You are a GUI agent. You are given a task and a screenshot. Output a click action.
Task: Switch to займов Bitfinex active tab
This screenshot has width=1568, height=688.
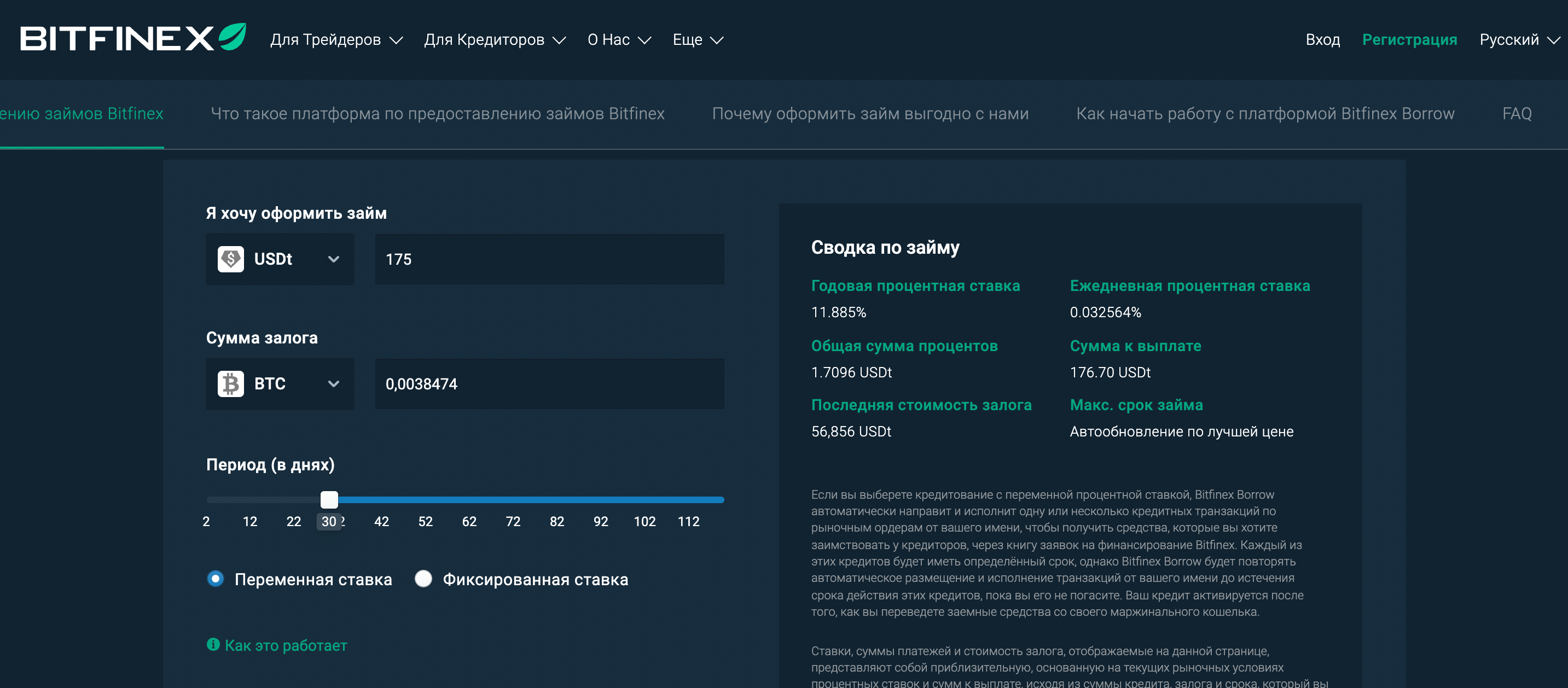[82, 114]
